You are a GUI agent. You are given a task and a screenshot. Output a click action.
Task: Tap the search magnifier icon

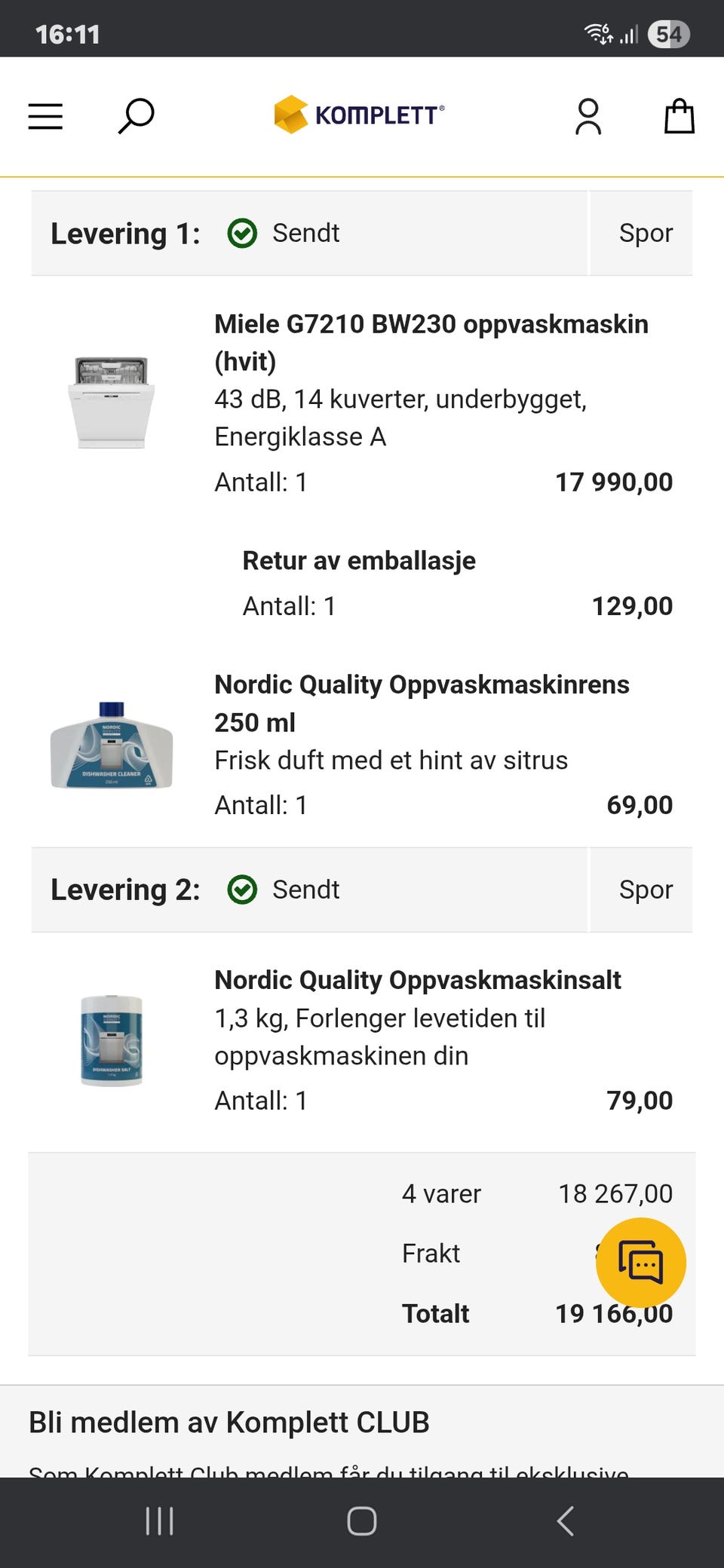(136, 116)
